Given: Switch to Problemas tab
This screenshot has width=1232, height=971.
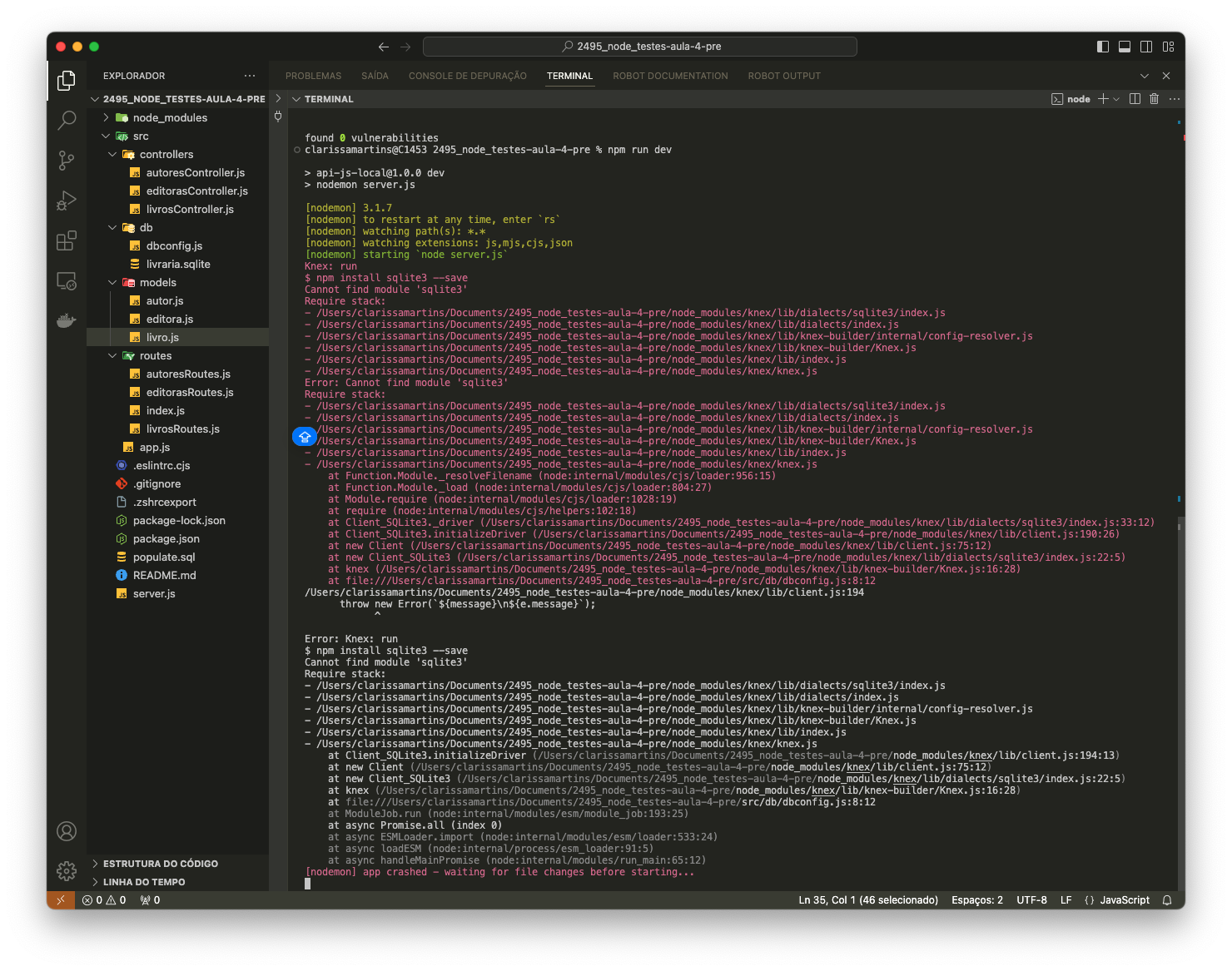Looking at the screenshot, I should [x=313, y=76].
